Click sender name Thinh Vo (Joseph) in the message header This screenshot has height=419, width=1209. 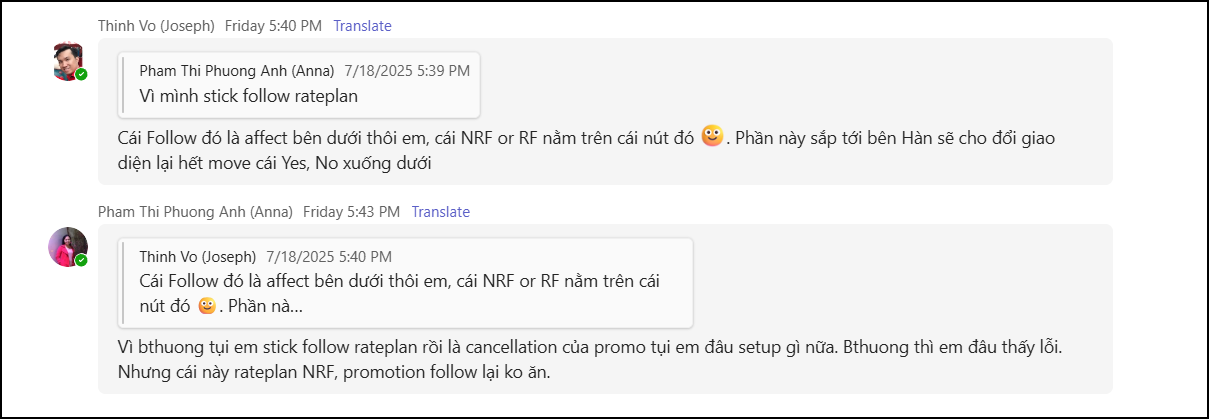pos(156,26)
